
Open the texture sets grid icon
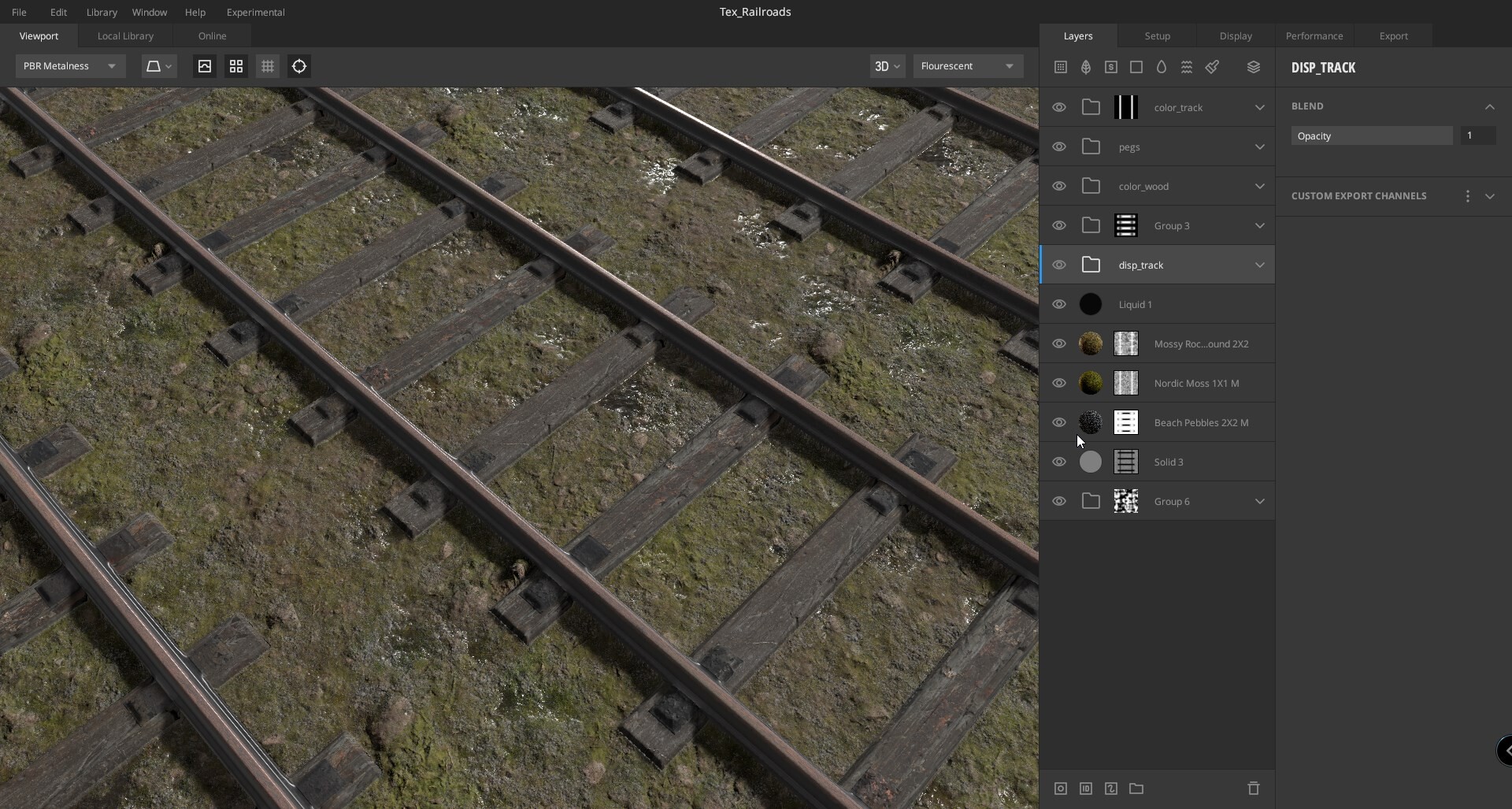(1061, 67)
